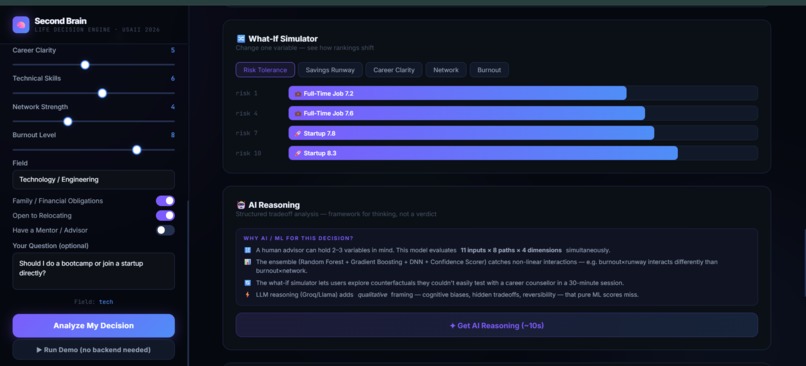Screen dimensions: 806x366
Task: Switch to Savings Runway tab
Action: click(x=330, y=70)
